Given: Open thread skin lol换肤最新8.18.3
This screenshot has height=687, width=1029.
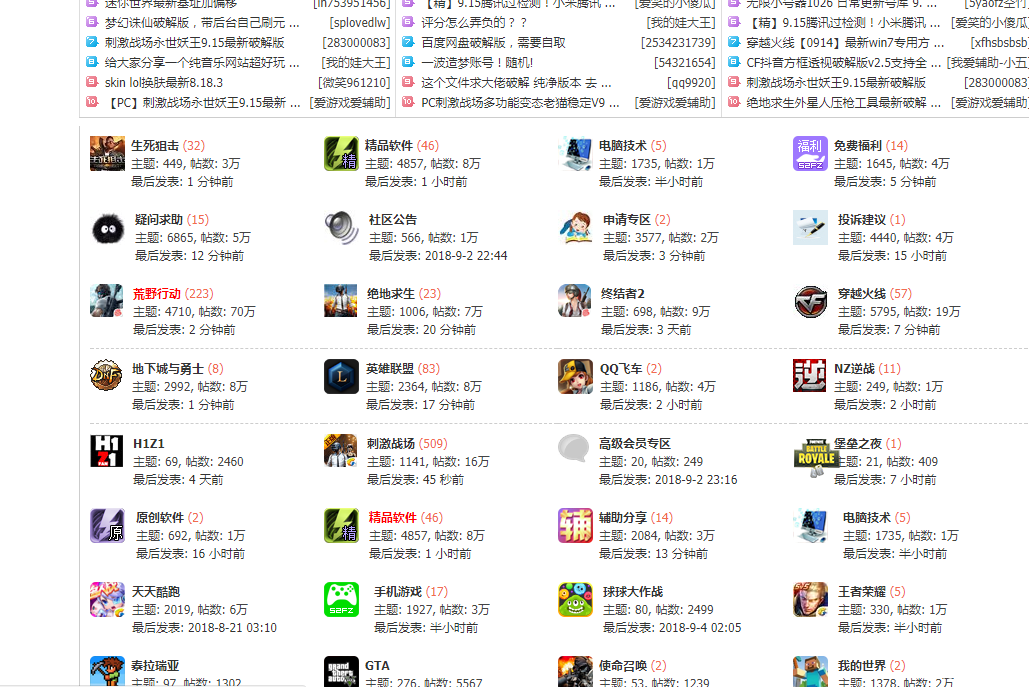Looking at the screenshot, I should (164, 83).
